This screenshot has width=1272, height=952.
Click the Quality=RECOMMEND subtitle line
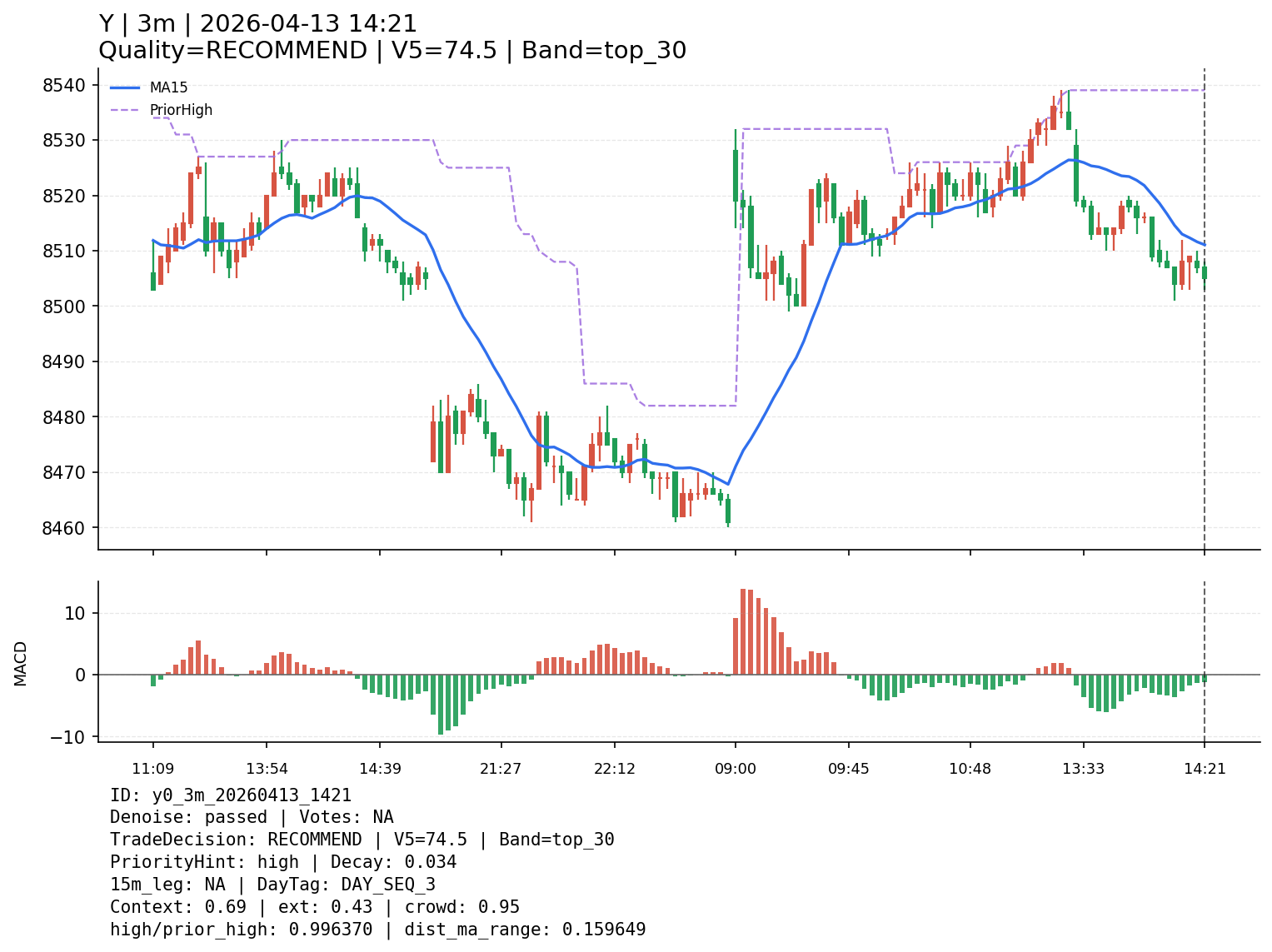tap(392, 51)
